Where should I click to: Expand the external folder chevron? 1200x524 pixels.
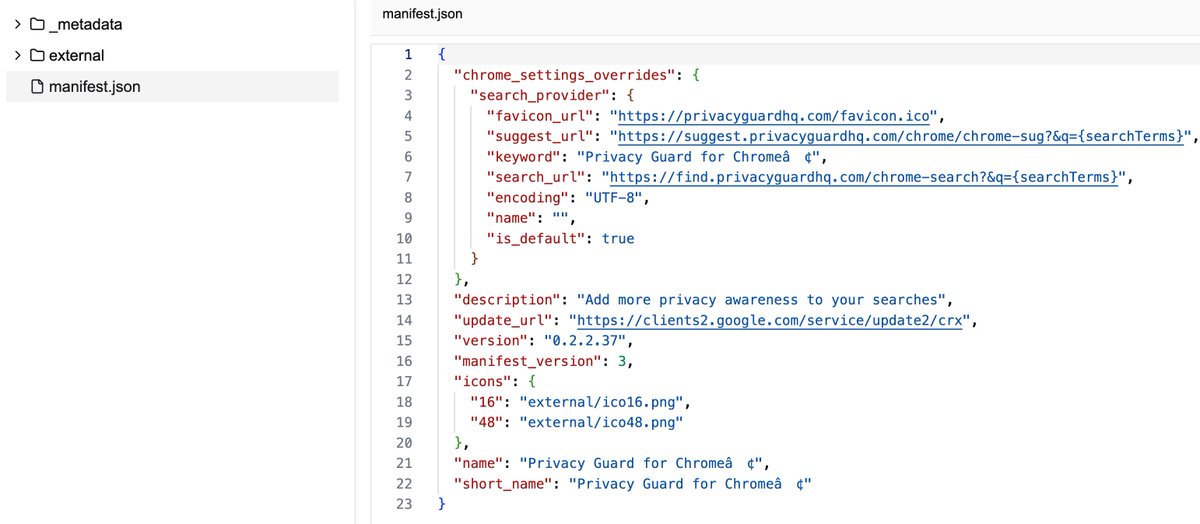18,55
